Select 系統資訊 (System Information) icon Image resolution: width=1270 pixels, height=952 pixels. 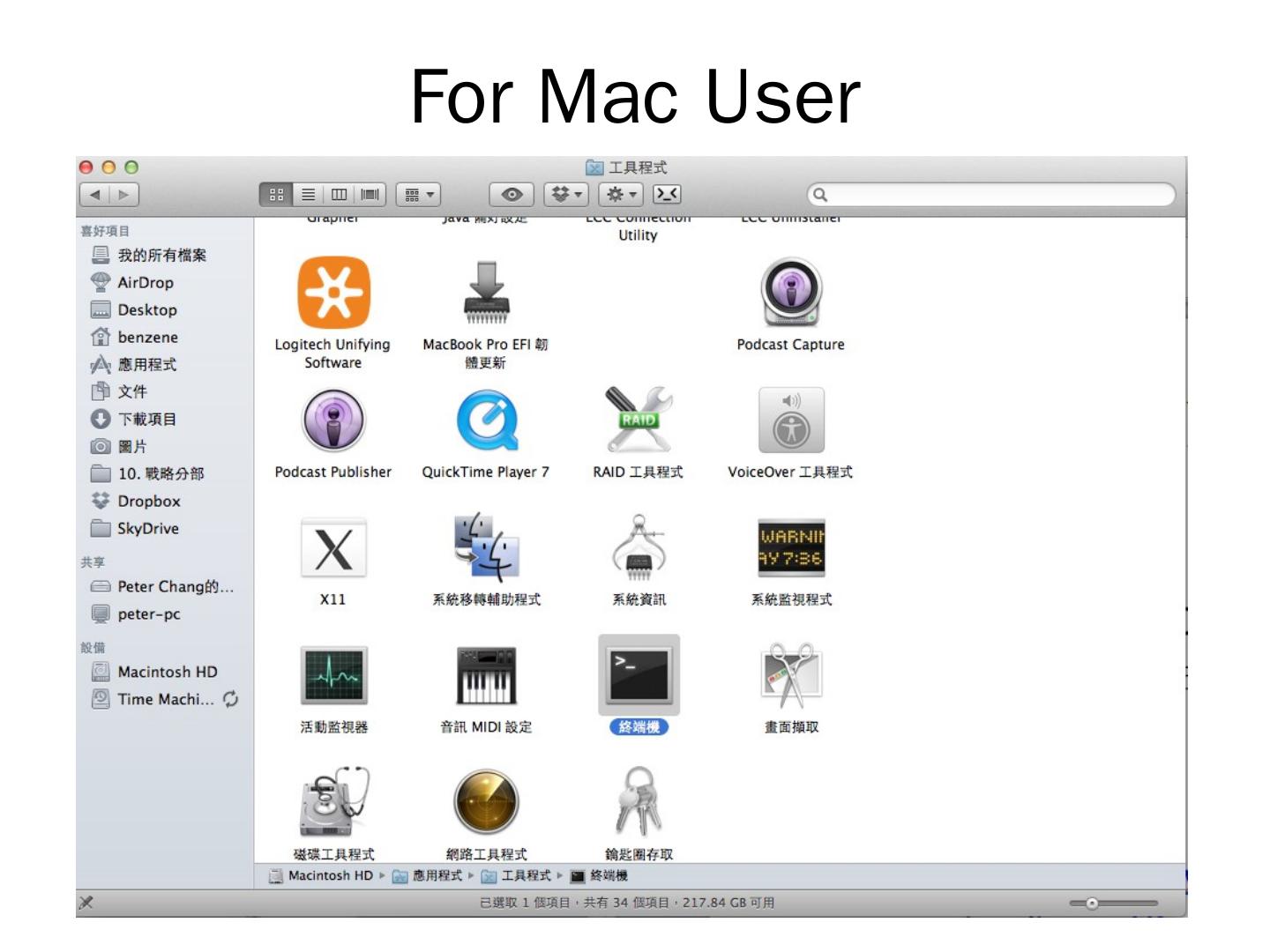[639, 547]
